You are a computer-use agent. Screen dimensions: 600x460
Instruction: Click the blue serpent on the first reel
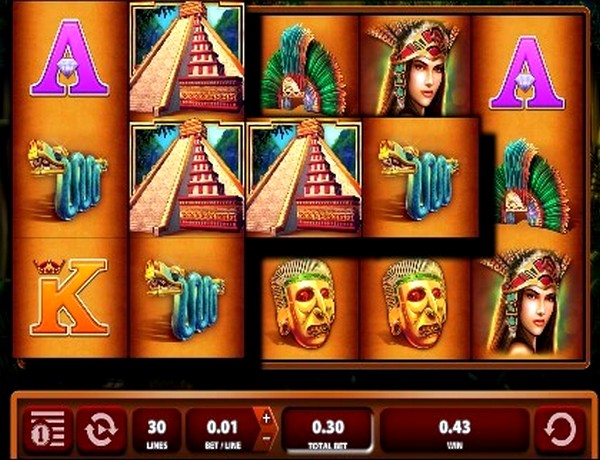(68, 180)
